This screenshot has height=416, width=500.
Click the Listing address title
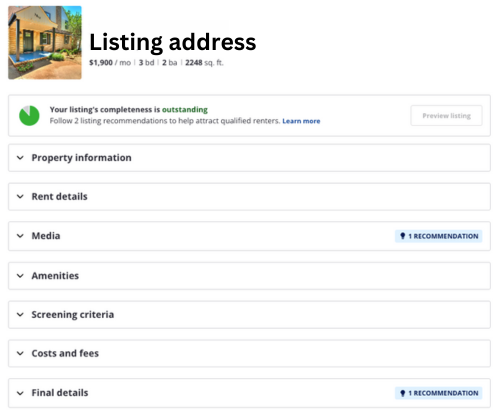[173, 43]
